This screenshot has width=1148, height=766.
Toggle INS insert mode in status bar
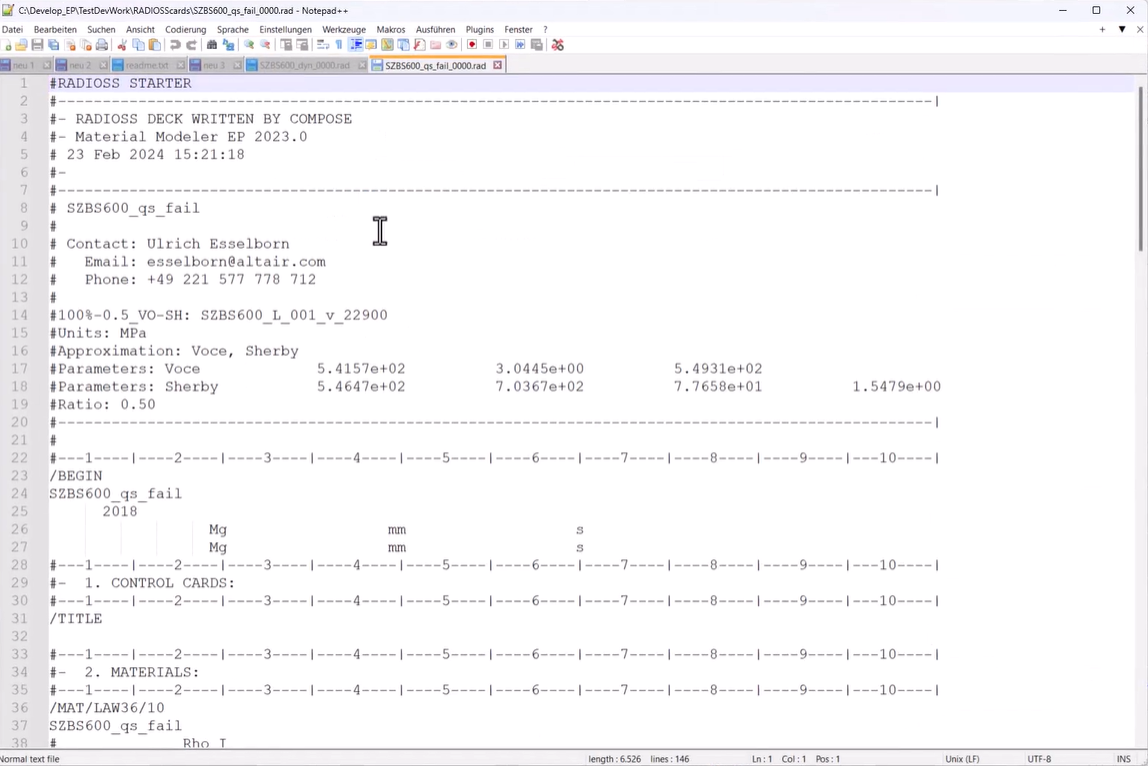coord(1123,759)
